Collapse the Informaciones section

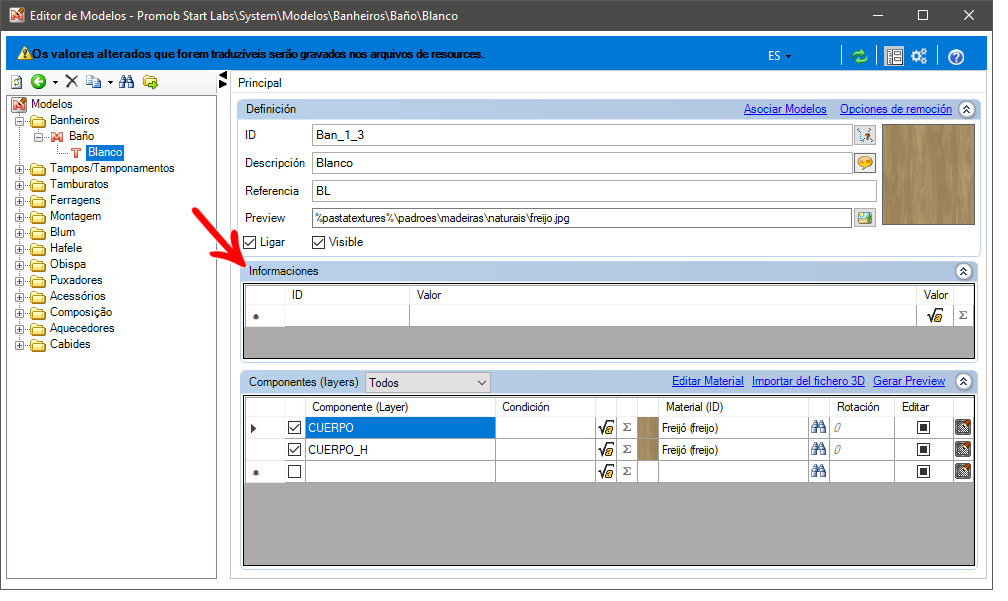[963, 271]
